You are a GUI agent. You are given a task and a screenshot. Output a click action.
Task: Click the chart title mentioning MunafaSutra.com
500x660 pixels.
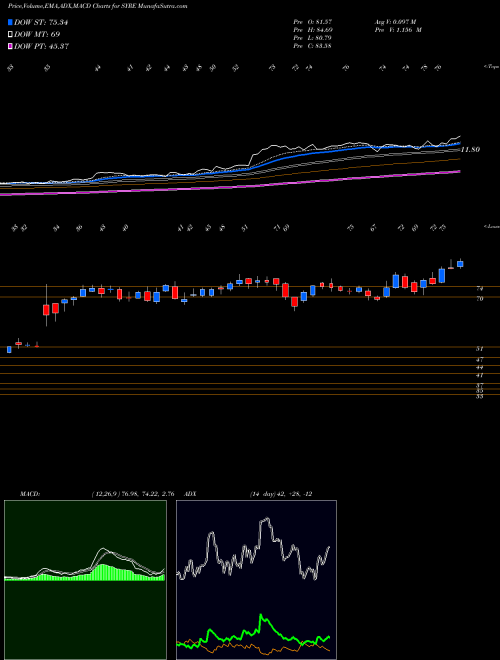point(98,6)
